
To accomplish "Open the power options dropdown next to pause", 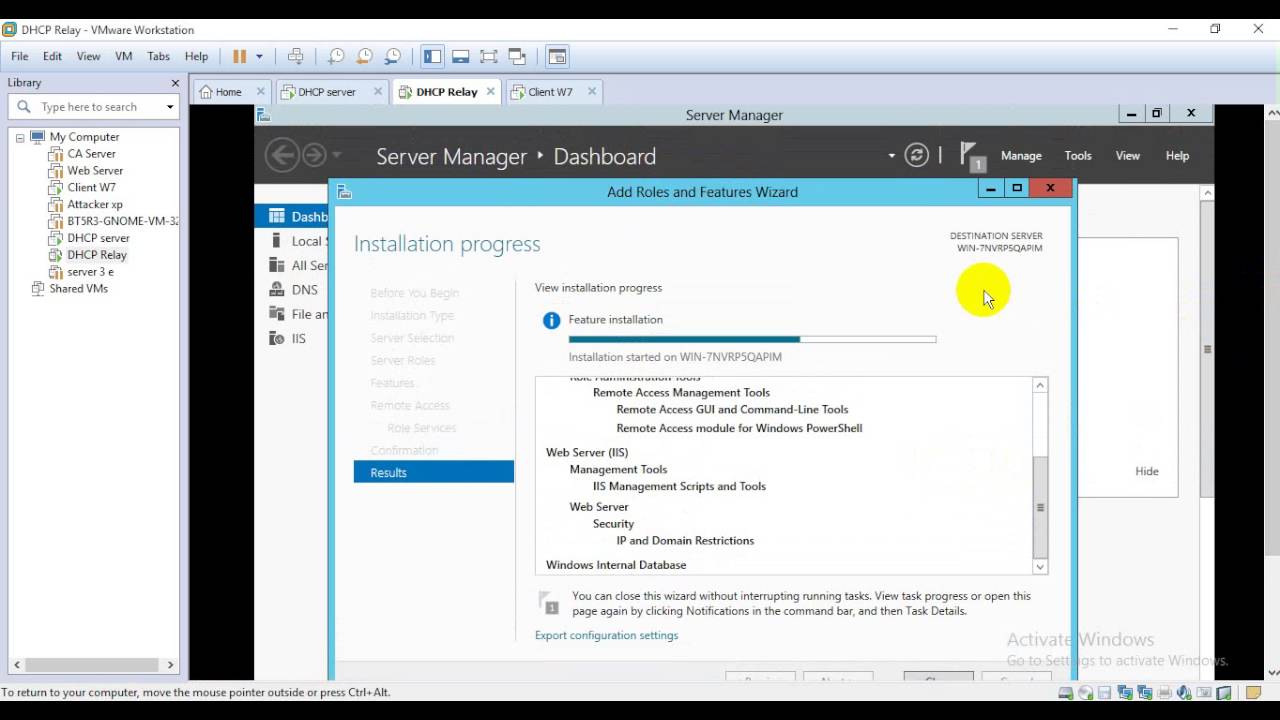I will tap(259, 57).
